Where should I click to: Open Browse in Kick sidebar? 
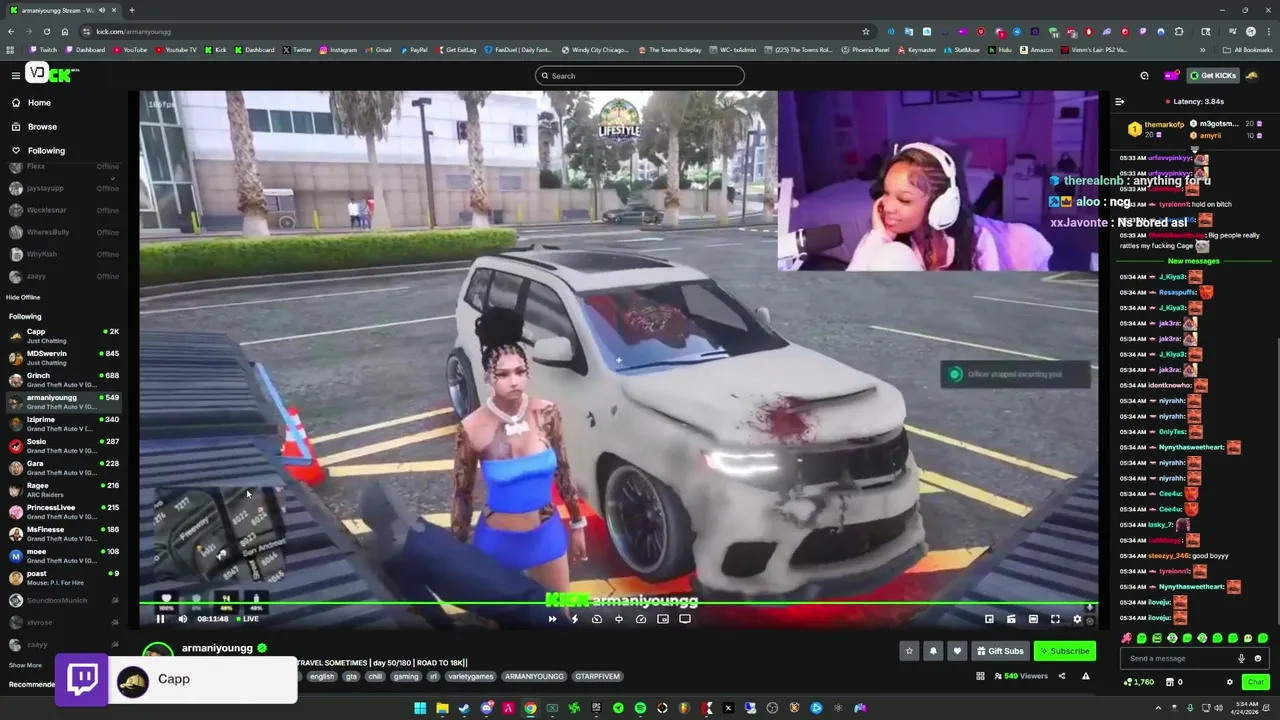click(x=42, y=127)
